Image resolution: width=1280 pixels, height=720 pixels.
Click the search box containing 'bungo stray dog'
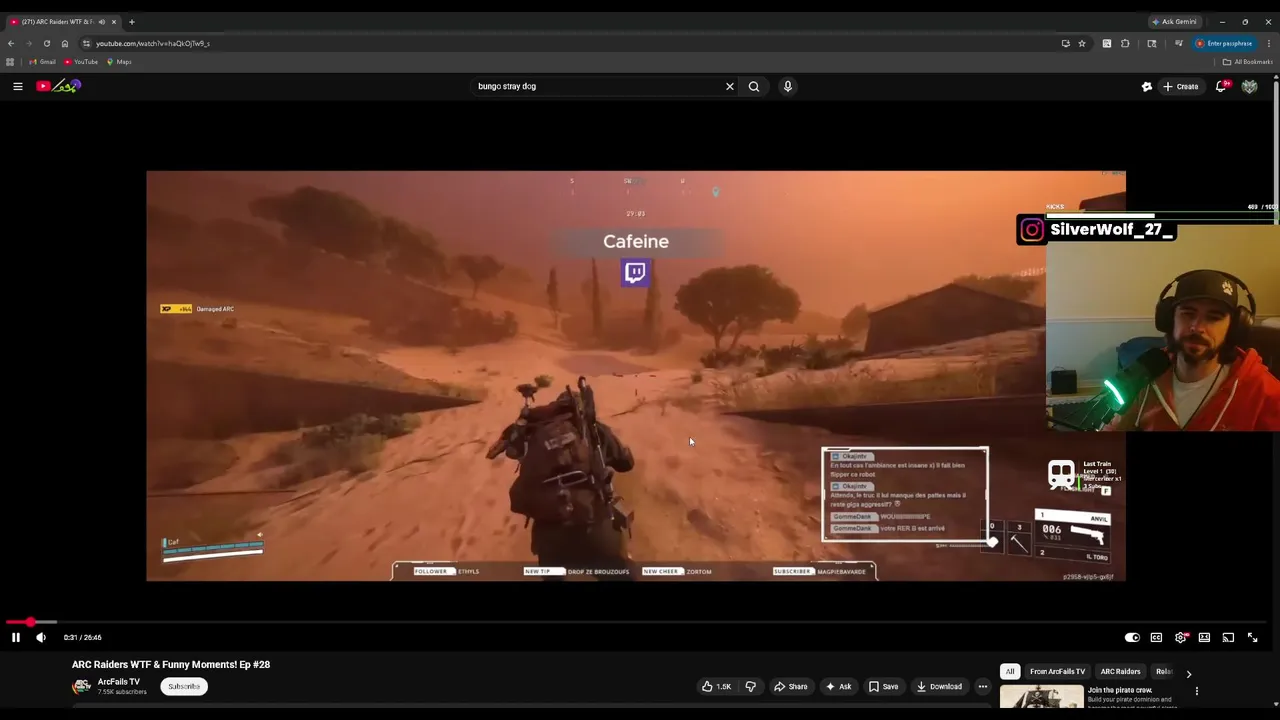click(x=598, y=86)
